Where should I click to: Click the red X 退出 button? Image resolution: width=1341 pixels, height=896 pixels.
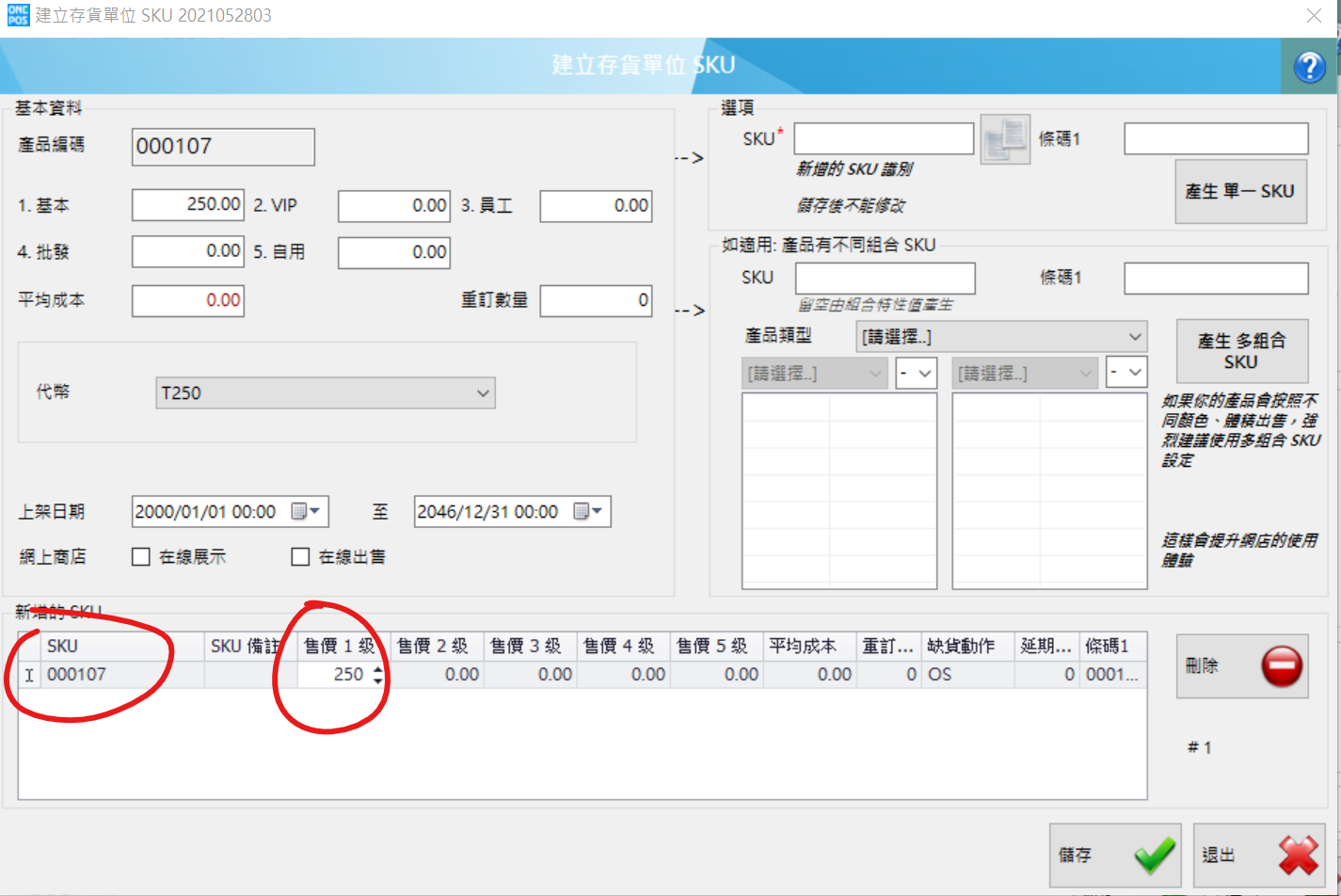coord(1259,855)
